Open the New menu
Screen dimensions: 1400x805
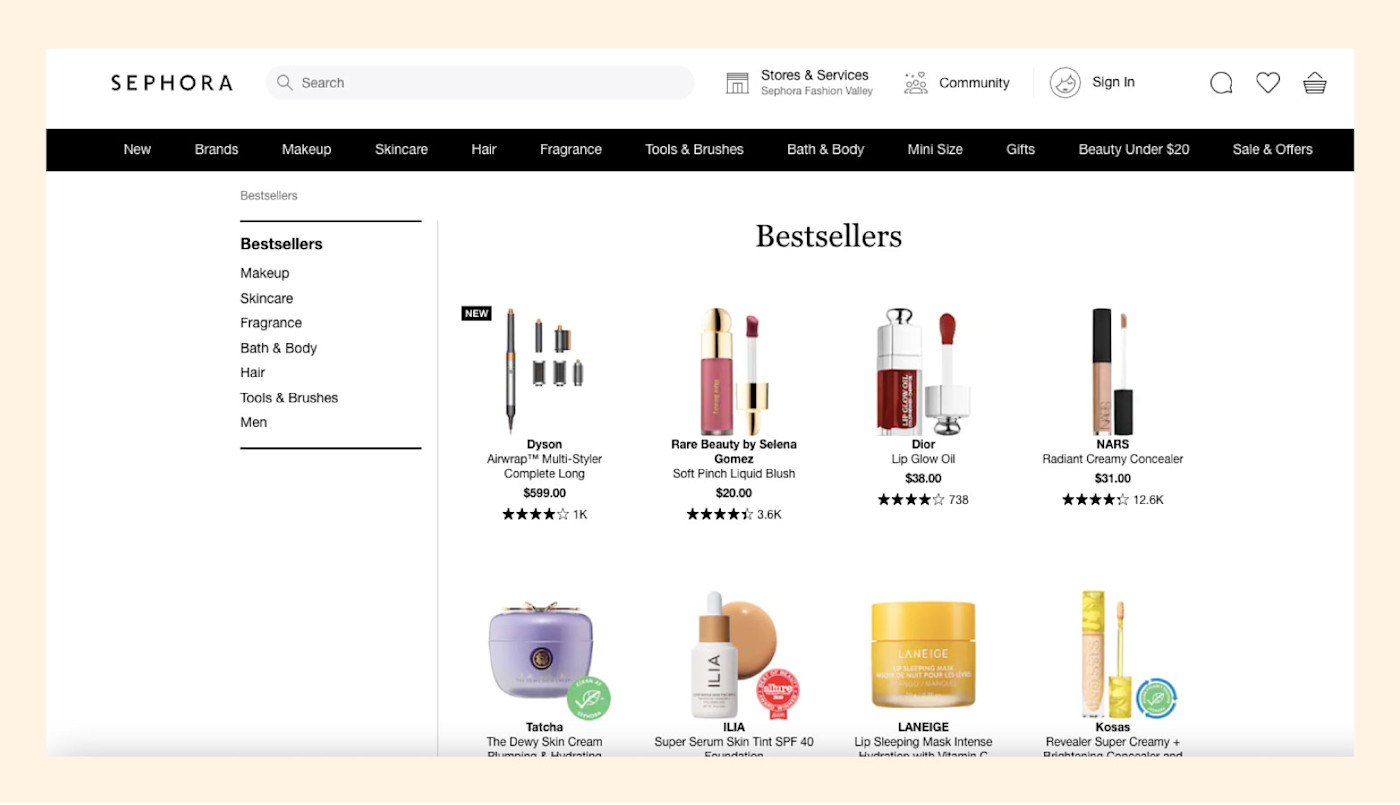pyautogui.click(x=137, y=149)
